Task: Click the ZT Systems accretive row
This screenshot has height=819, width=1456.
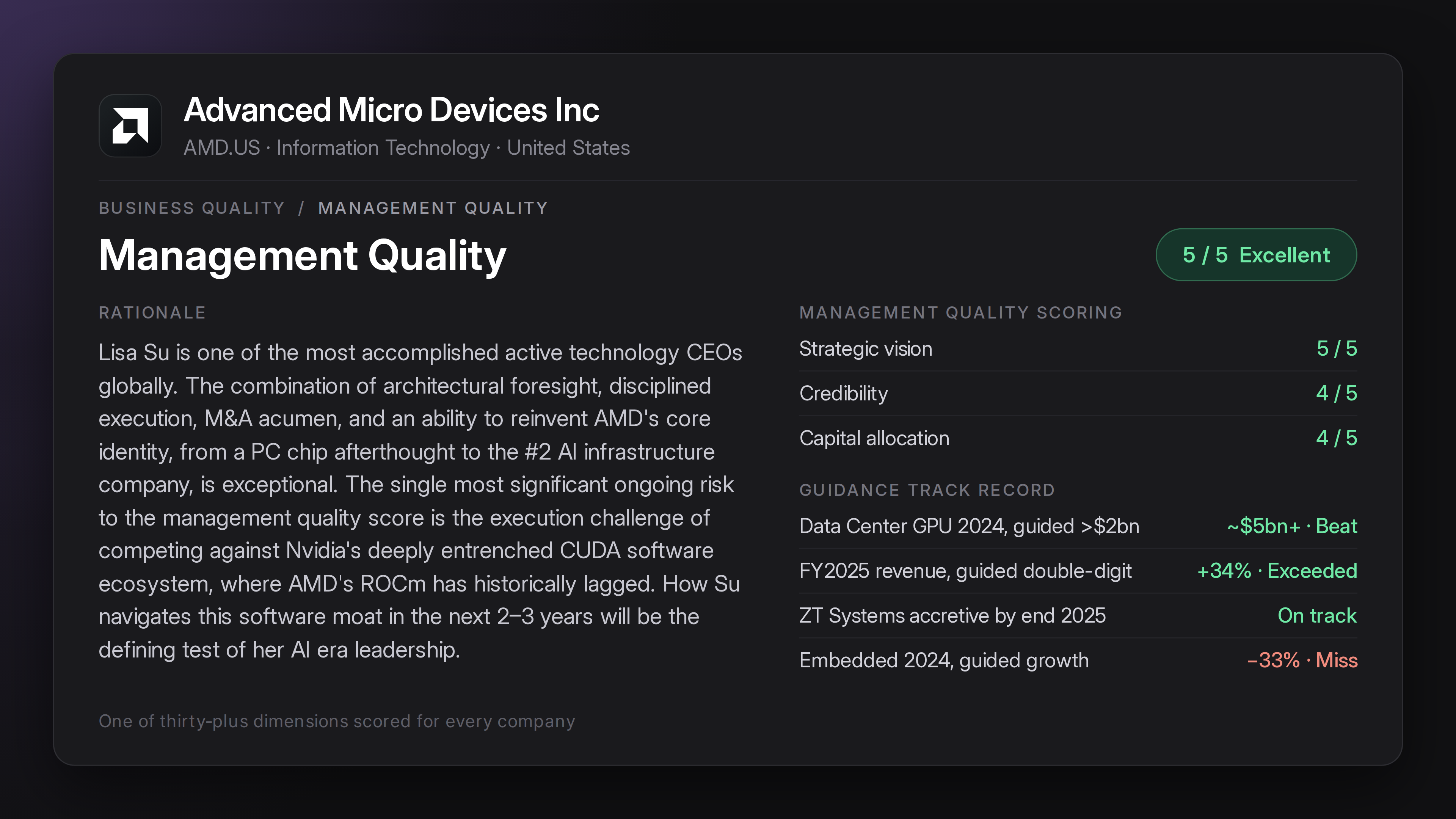Action: tap(1078, 615)
